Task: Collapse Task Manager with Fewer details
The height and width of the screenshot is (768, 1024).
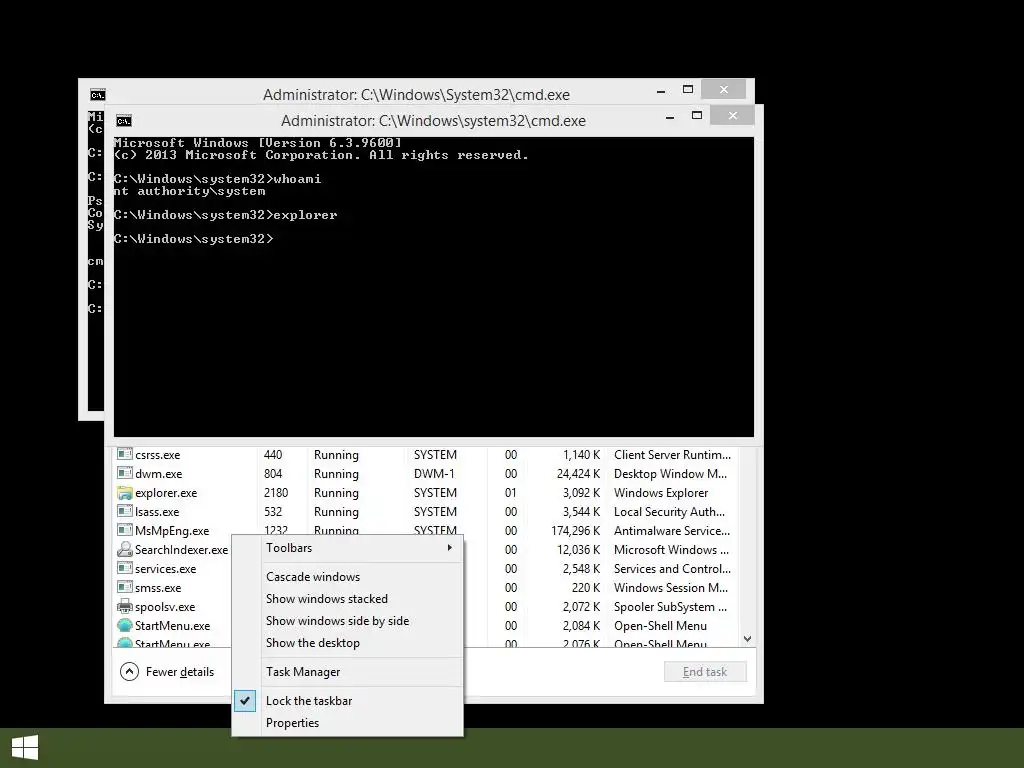Action: click(167, 671)
